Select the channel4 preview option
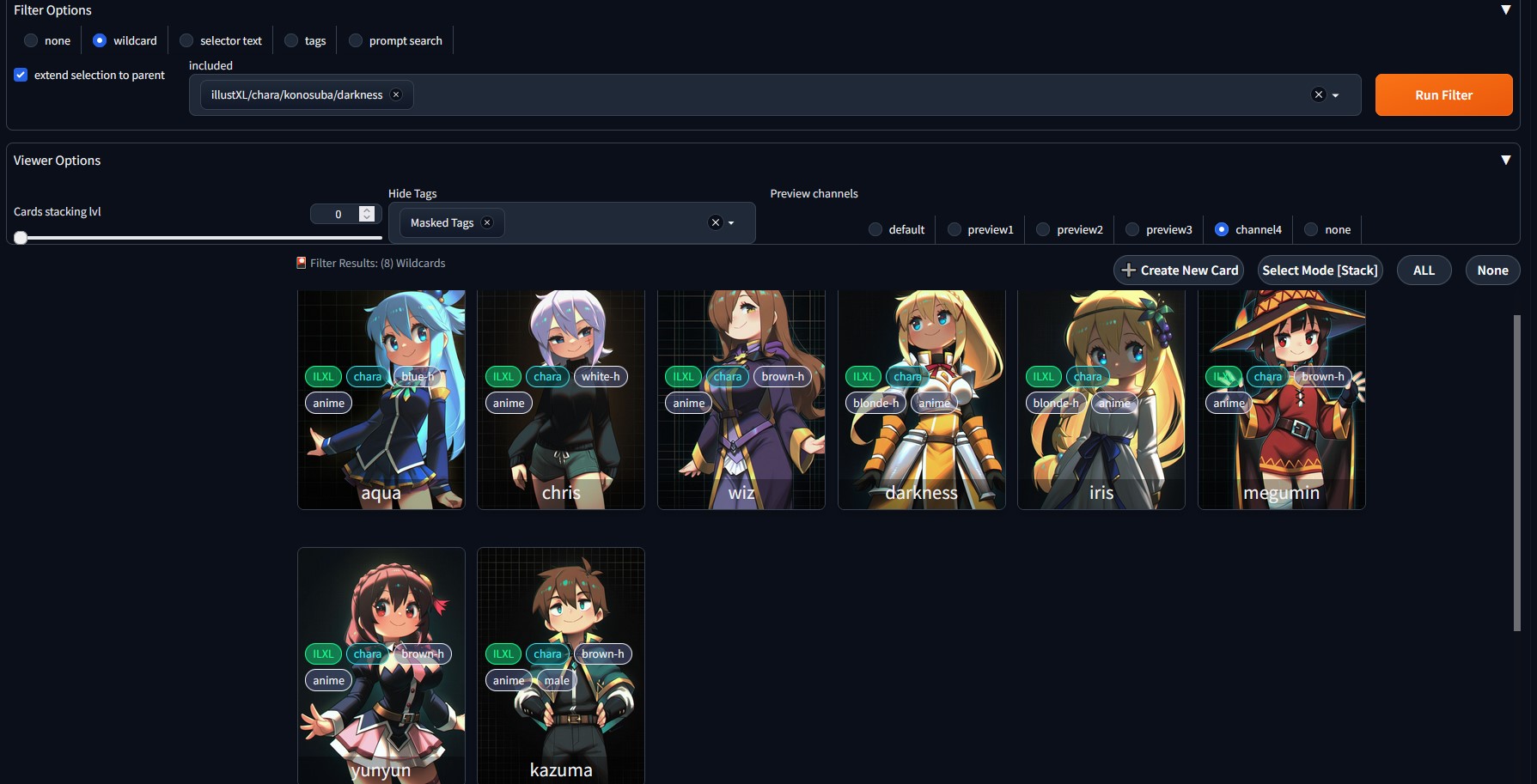Image resolution: width=1537 pixels, height=784 pixels. 1249,229
